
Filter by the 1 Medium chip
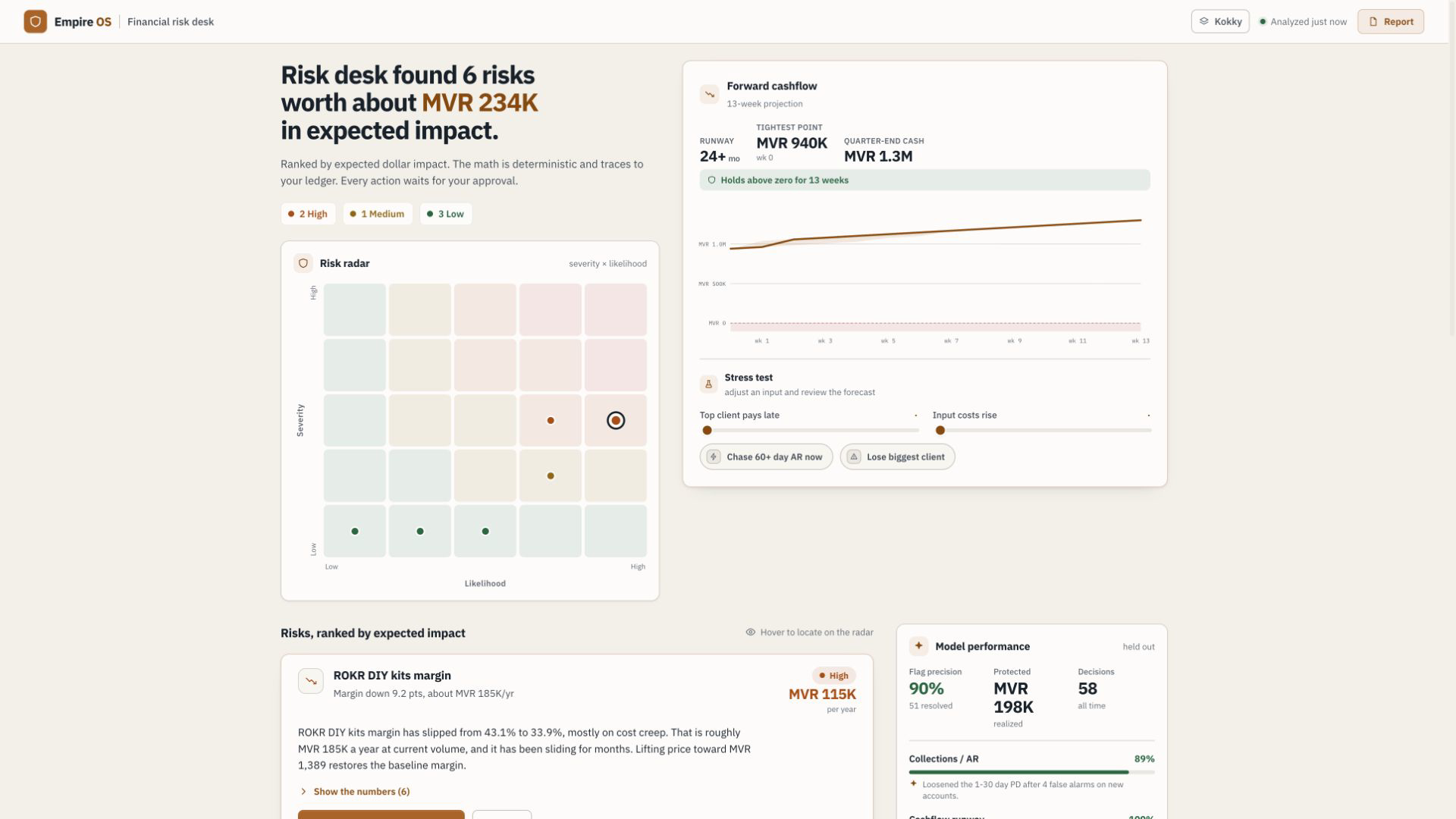coord(377,214)
